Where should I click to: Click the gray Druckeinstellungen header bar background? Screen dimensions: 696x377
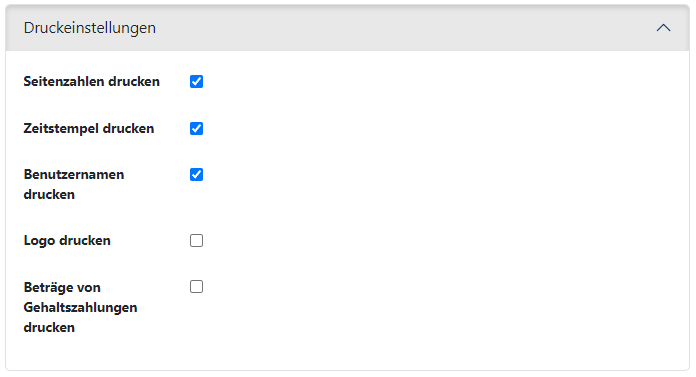pyautogui.click(x=348, y=28)
